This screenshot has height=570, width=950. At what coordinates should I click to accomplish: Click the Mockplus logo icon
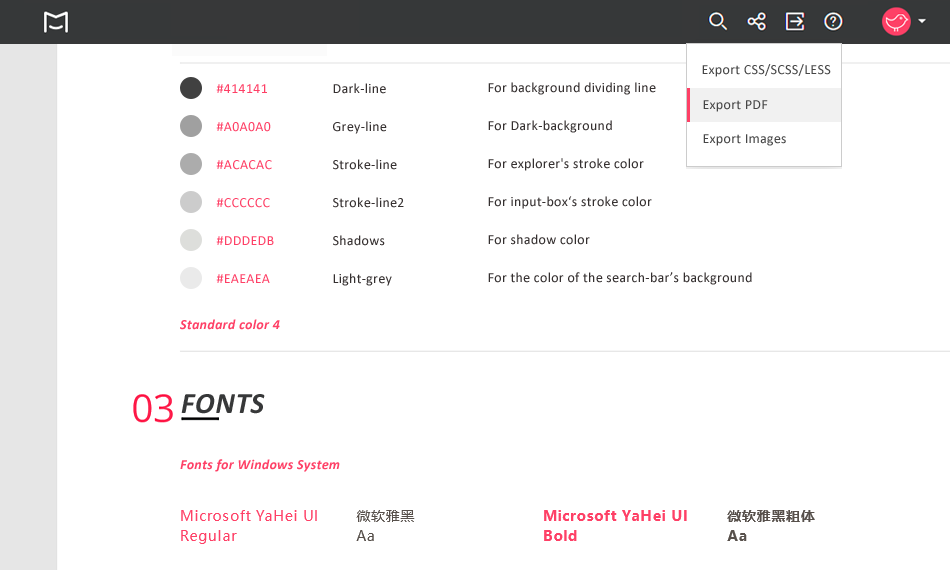point(56,22)
